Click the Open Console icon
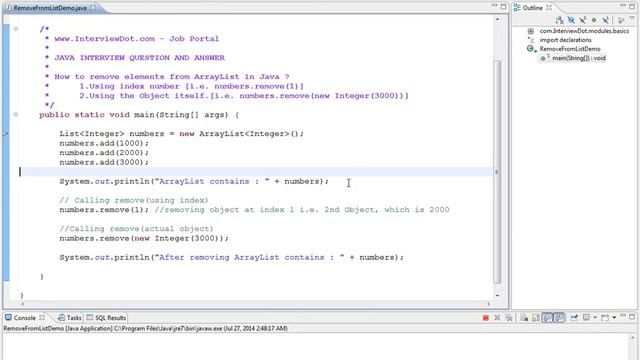The image size is (640, 360). tap(605, 318)
